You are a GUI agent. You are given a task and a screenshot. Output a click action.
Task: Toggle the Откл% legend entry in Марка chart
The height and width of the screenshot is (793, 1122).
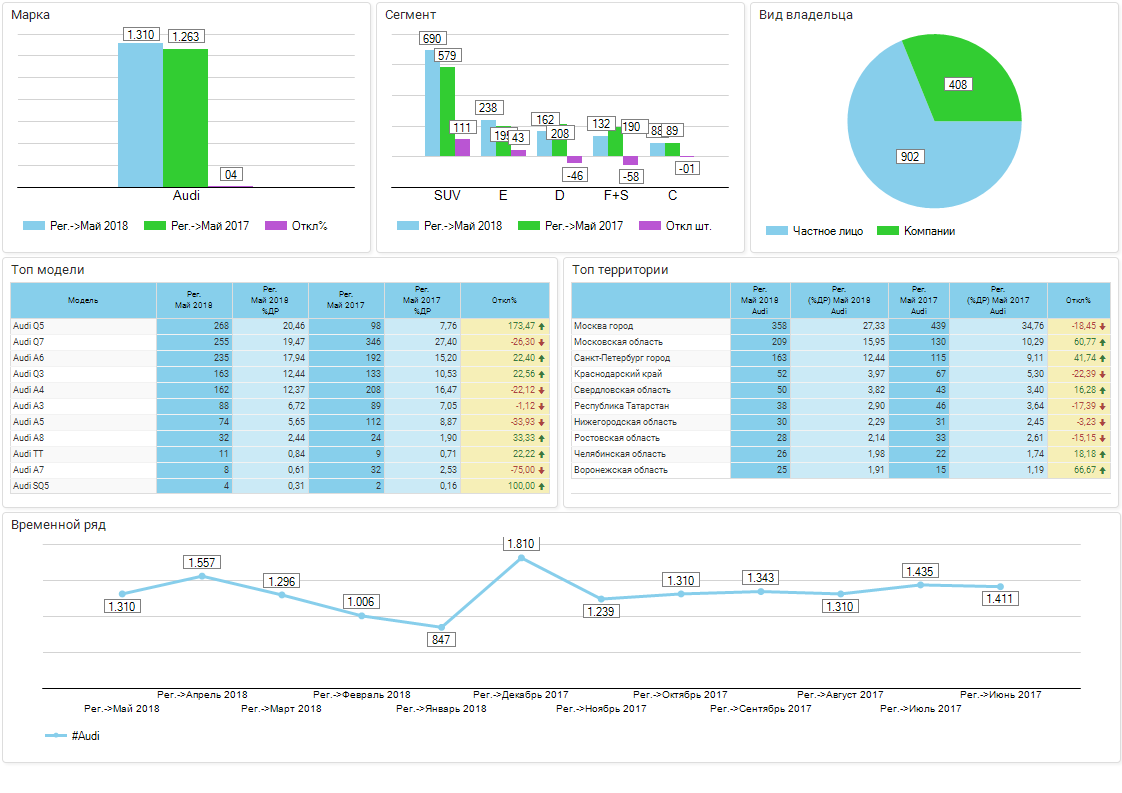(296, 226)
